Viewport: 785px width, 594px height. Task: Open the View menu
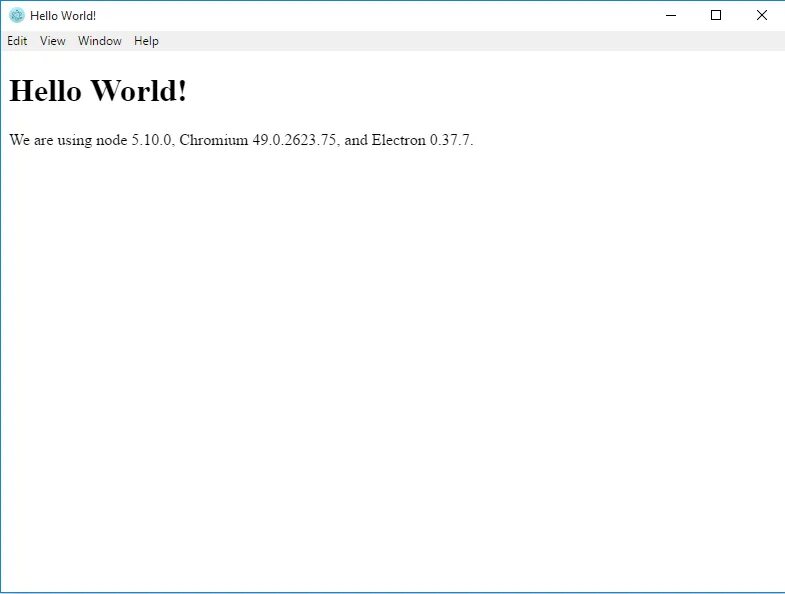(53, 41)
